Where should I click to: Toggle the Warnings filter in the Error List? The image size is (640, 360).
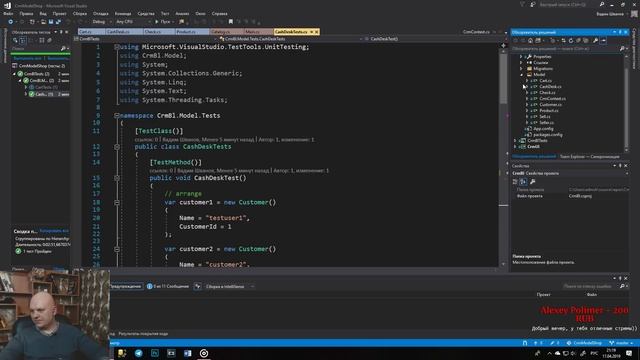click(x=126, y=287)
